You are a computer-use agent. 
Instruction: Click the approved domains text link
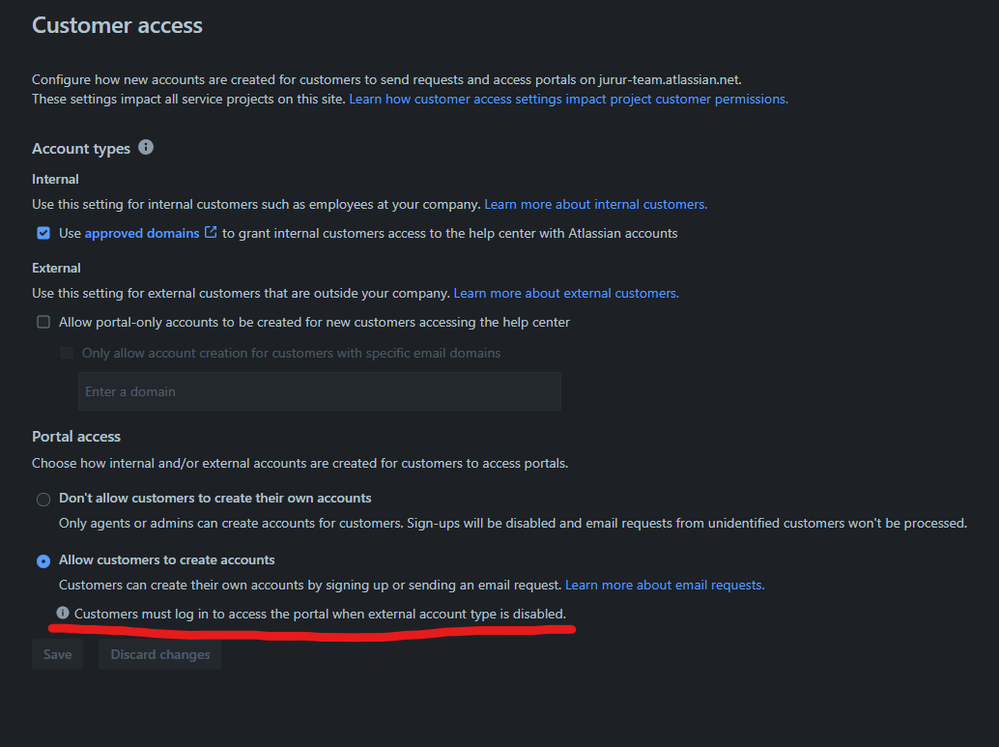click(140, 232)
